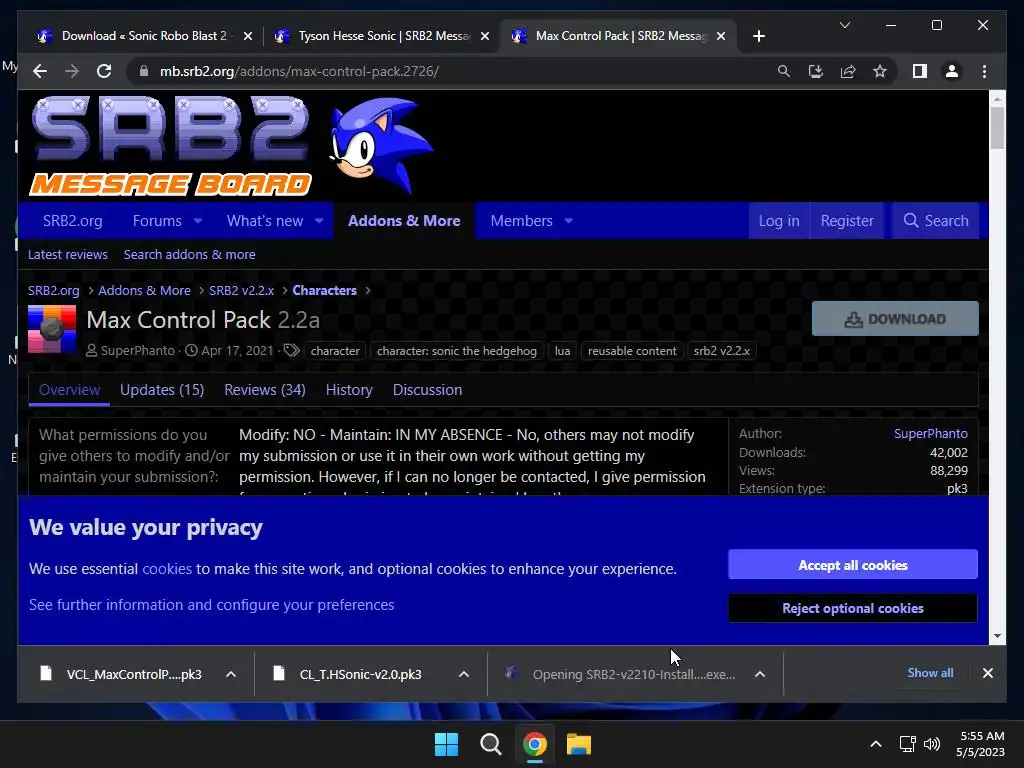Open See further information and configure preferences
This screenshot has width=1024, height=768.
click(x=212, y=605)
